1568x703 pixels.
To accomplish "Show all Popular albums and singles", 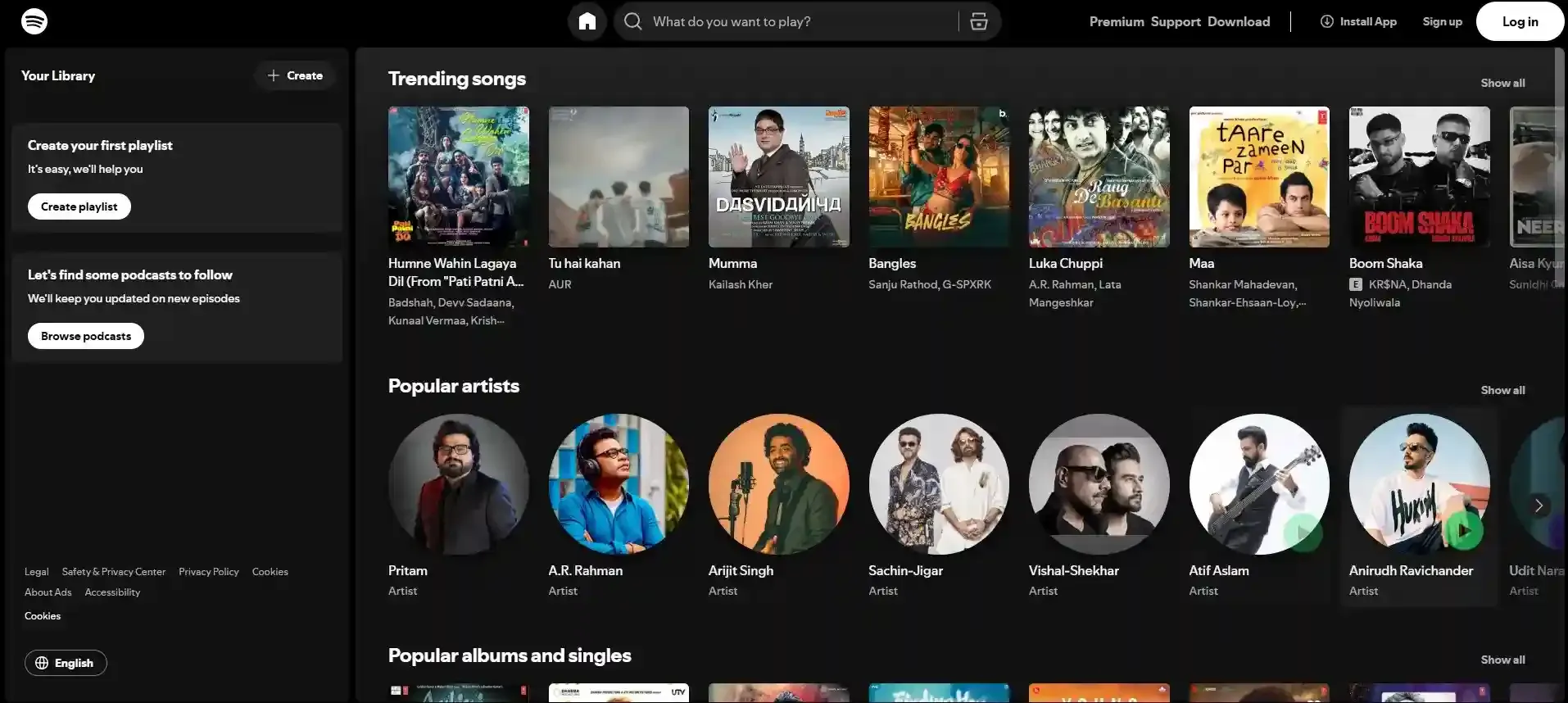I will [1502, 660].
